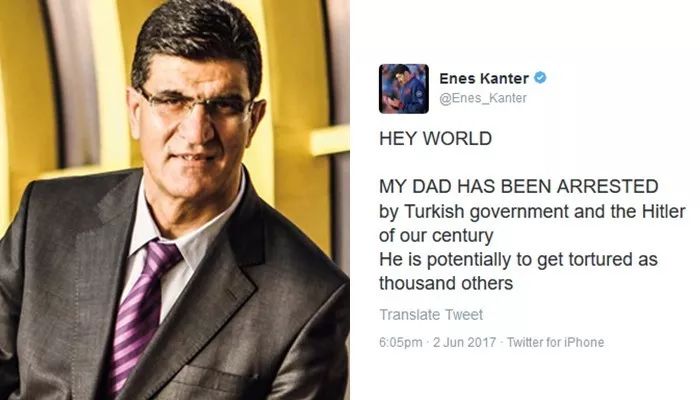Visit the @Enes_Kanter handle link
Viewport: 700px width, 400px height.
483,98
